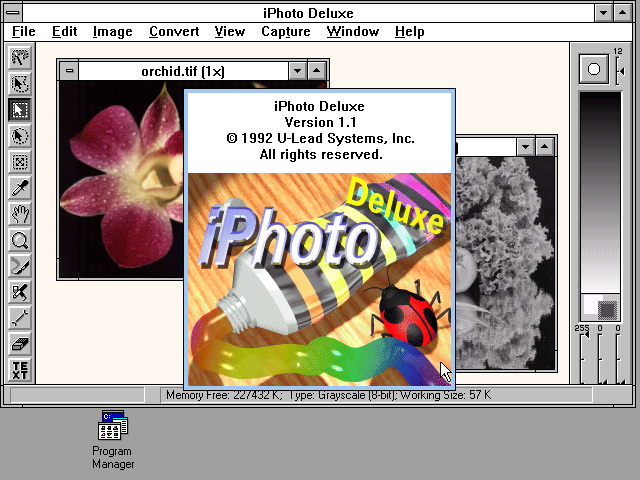
Task: Dismiss the iPhoto splash artwork
Action: point(319,279)
